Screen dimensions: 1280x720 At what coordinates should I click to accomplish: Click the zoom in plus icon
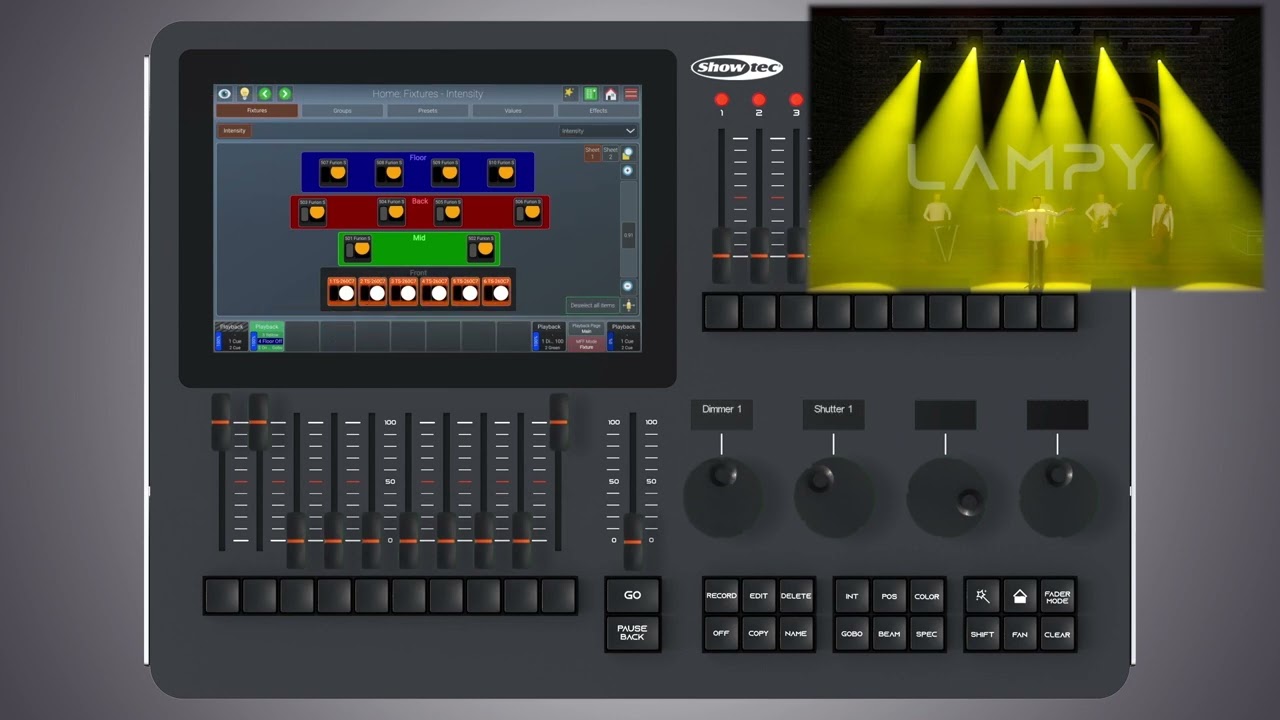tap(628, 171)
